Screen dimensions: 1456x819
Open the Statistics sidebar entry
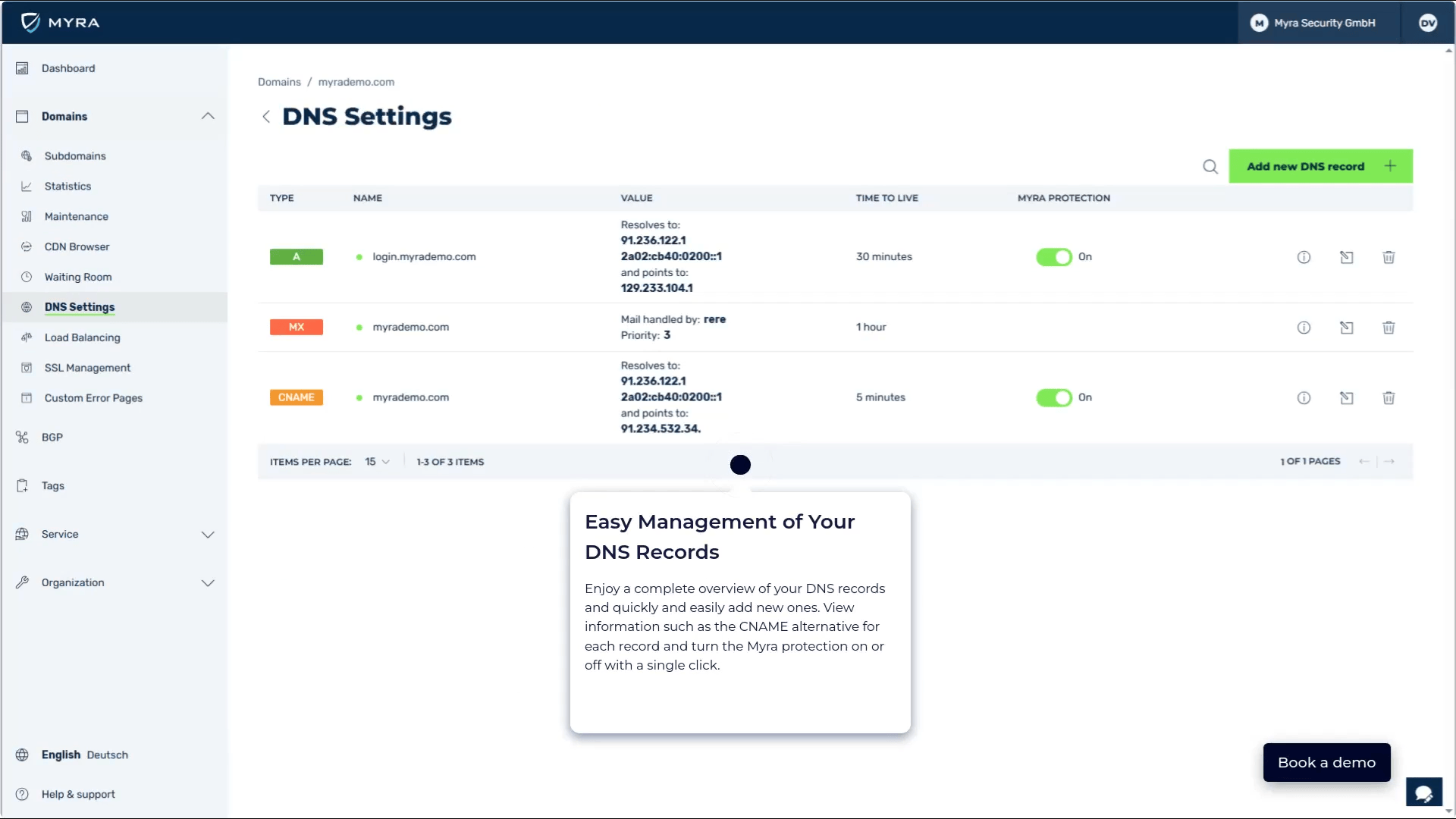pos(67,186)
